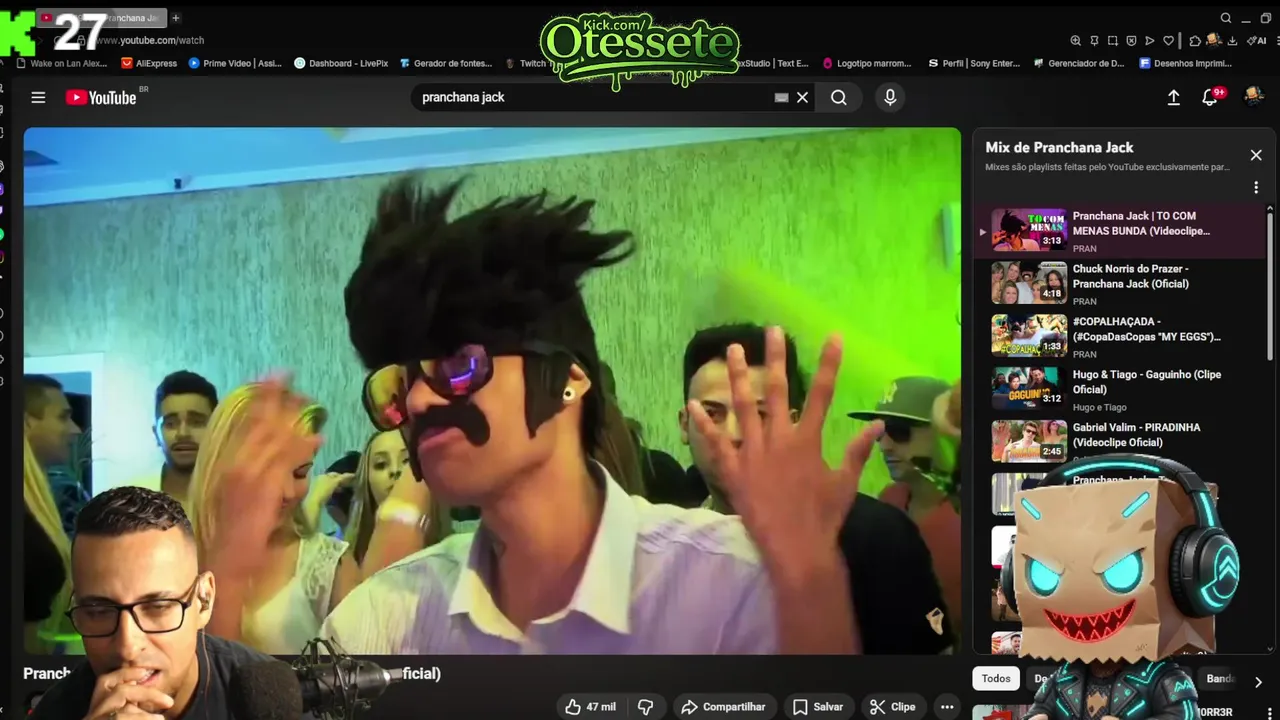Close the Mix de Pranchana Jack panel
The width and height of the screenshot is (1280, 720).
pos(1256,155)
